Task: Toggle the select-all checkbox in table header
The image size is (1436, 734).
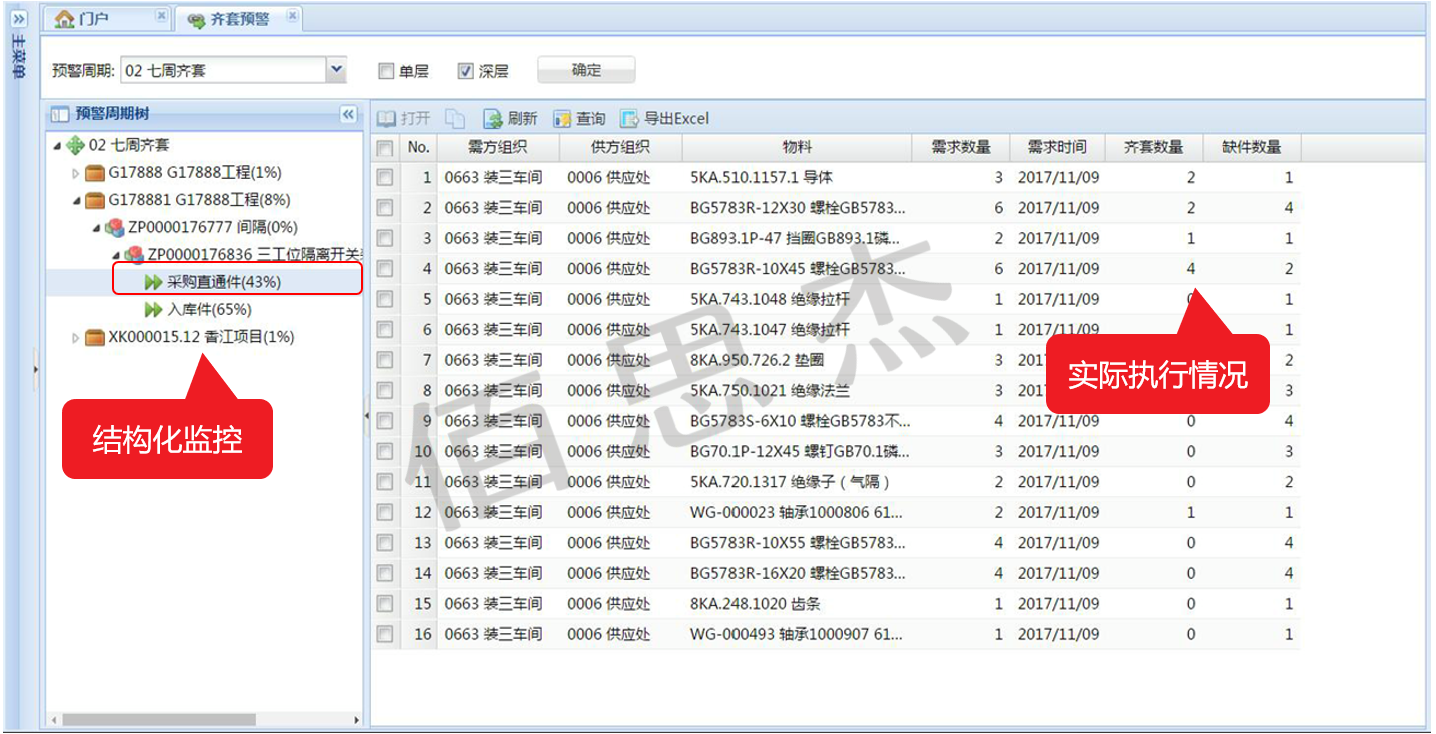Action: [x=384, y=148]
